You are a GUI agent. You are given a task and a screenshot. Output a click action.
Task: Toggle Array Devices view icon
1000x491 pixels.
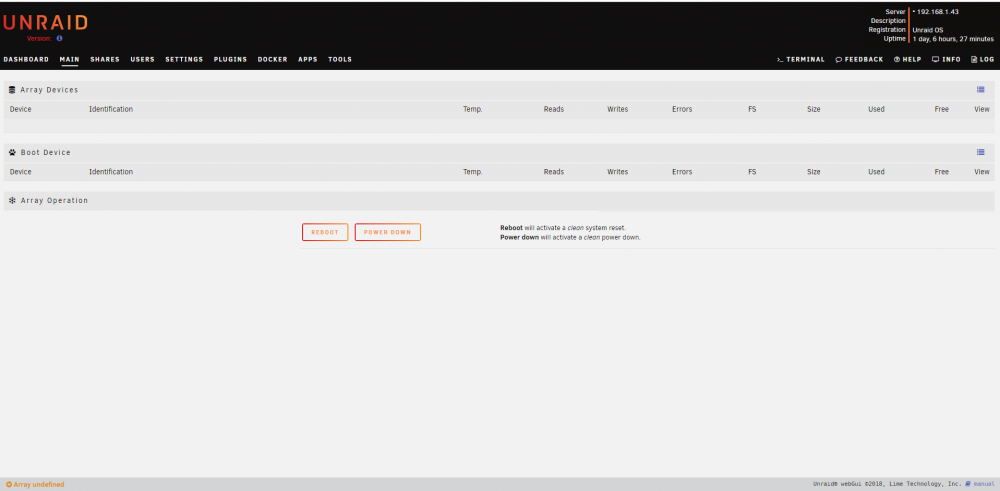[x=981, y=90]
